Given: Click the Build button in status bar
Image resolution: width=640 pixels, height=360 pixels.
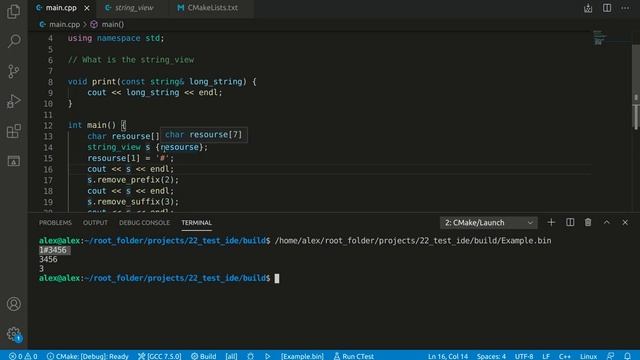Looking at the screenshot, I should pos(204,356).
